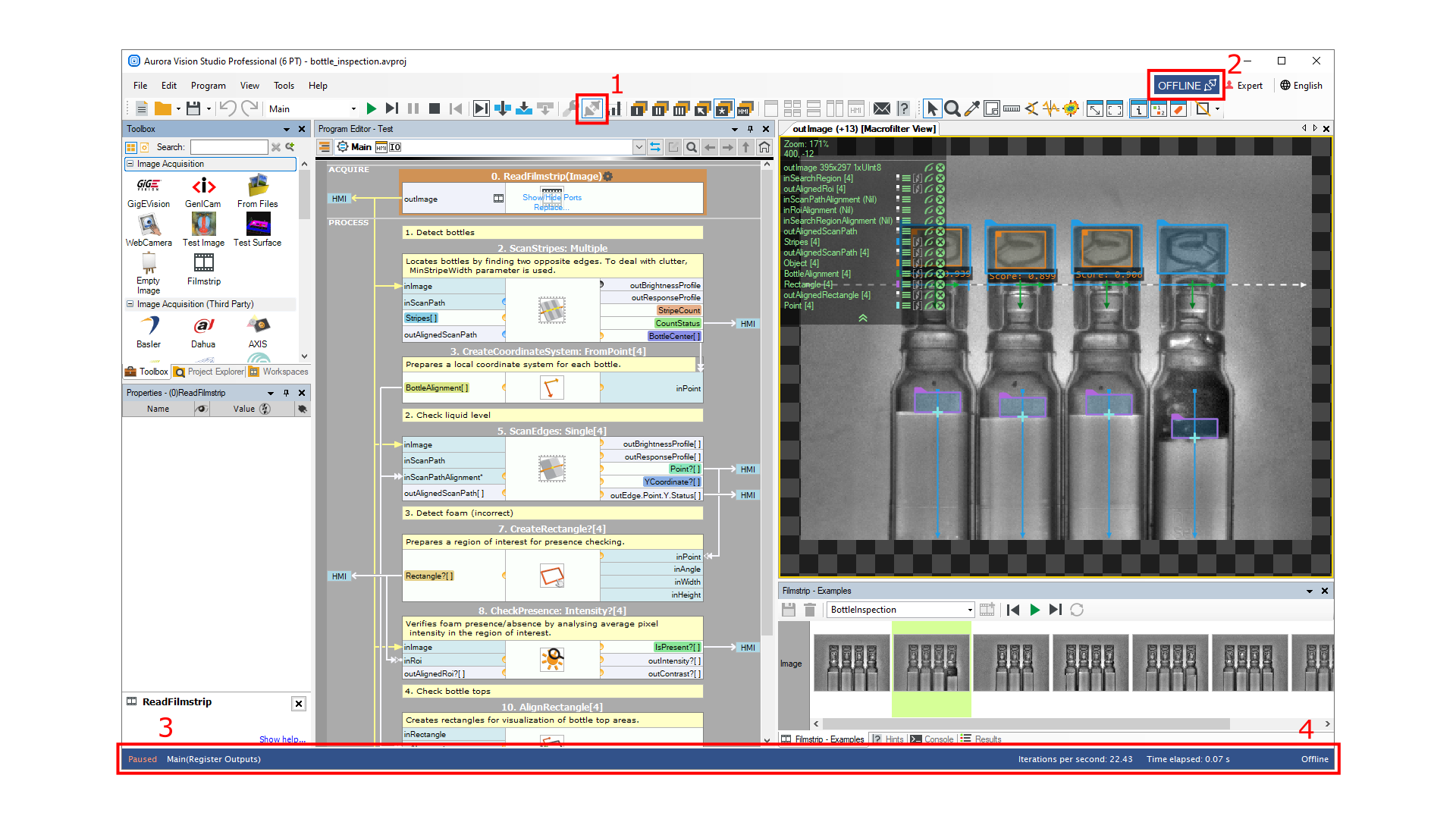The width and height of the screenshot is (1456, 819).
Task: Collapse Image Acquisition toolbox category
Action: [x=130, y=164]
